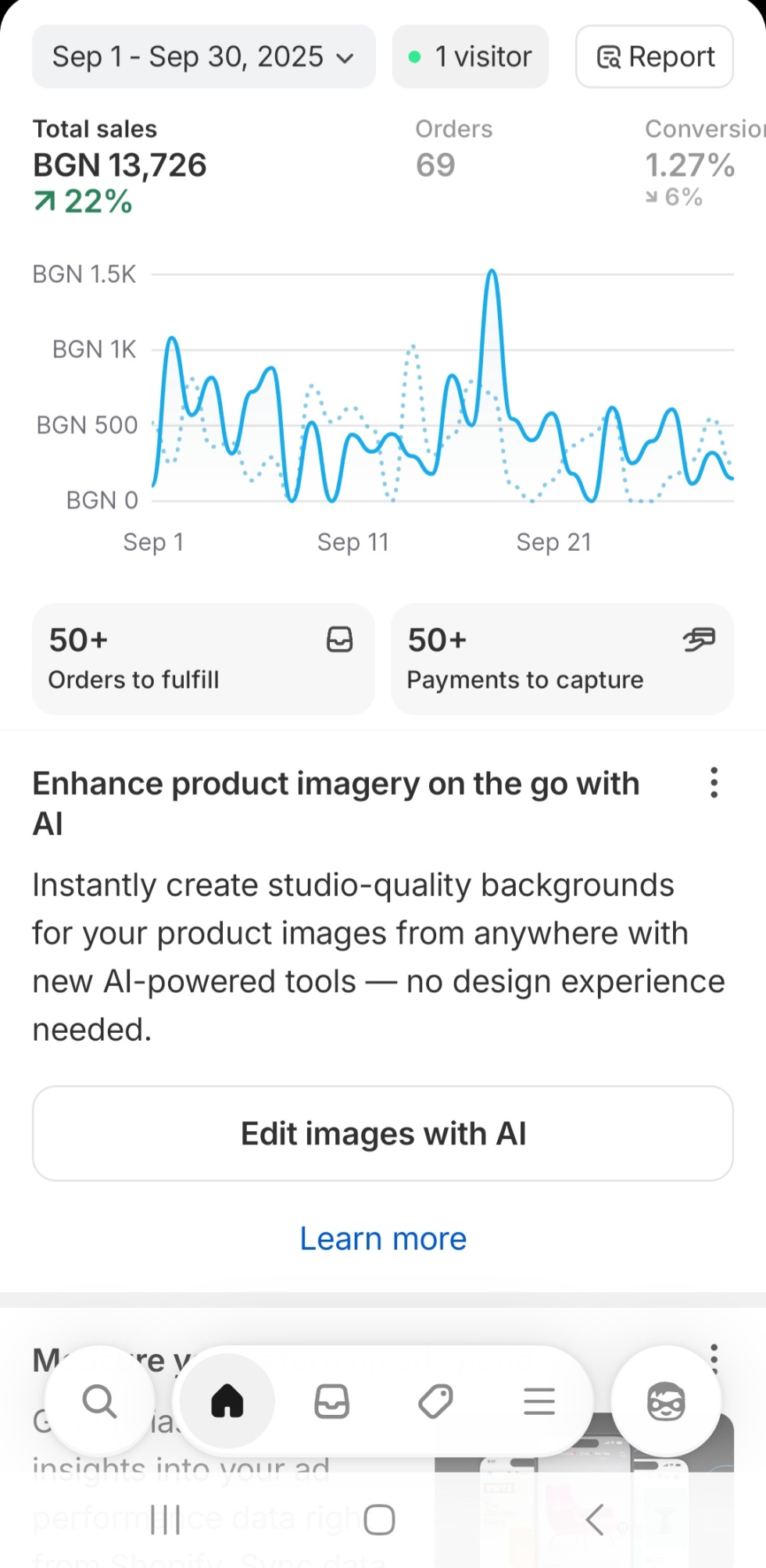Open the Orders to fulfill card

click(203, 659)
